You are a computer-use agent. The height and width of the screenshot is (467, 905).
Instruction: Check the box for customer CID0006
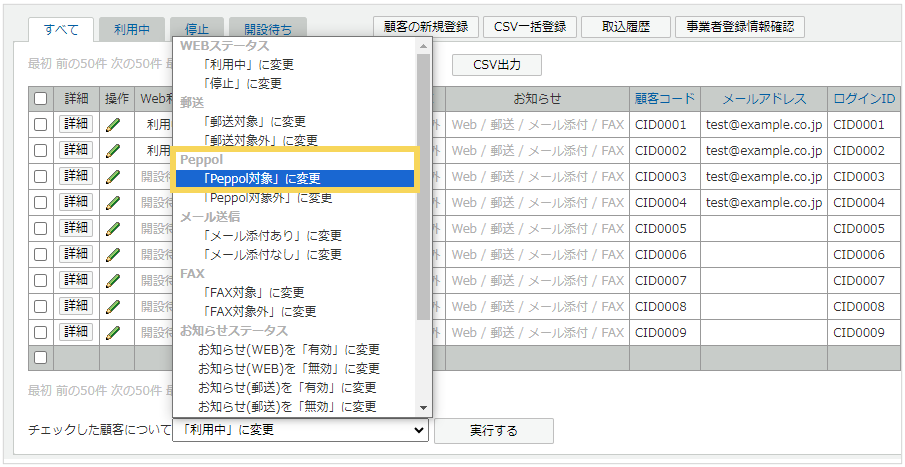(41, 255)
